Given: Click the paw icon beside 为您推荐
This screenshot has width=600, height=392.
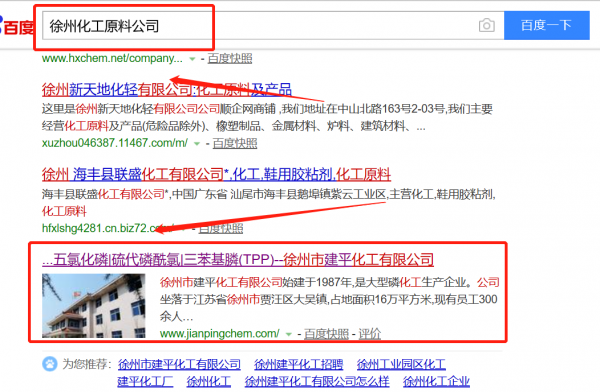Looking at the screenshot, I should tap(49, 364).
